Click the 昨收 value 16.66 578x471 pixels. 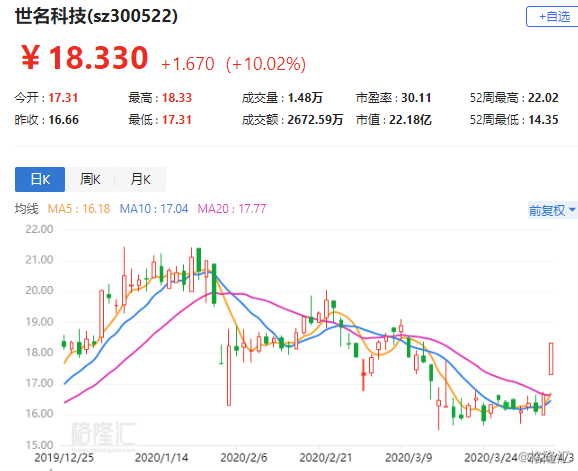(63, 120)
